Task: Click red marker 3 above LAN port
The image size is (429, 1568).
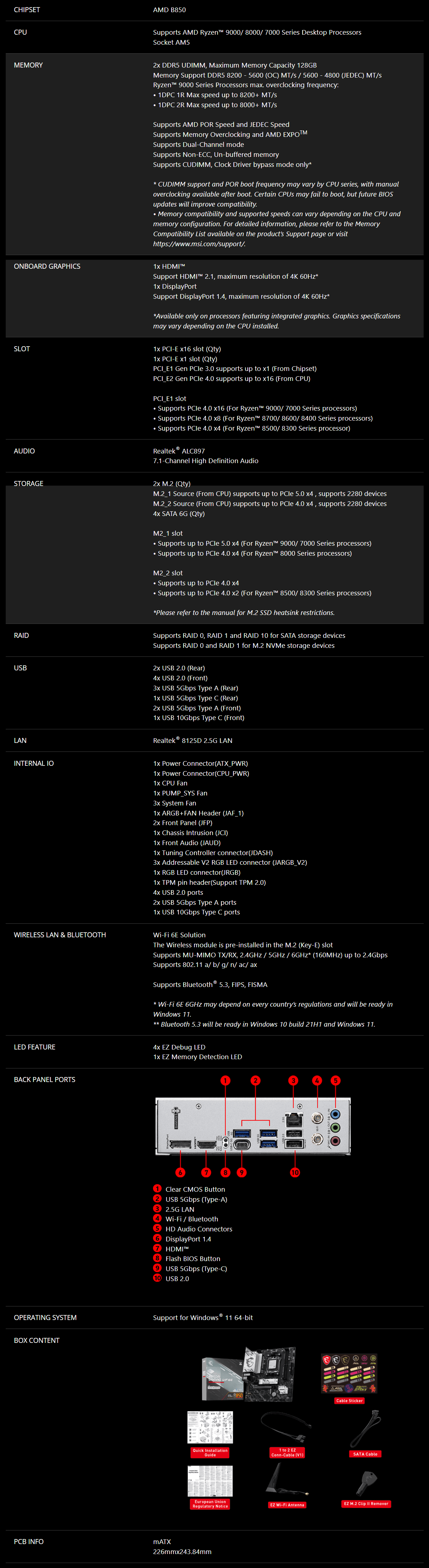Action: point(293,1081)
